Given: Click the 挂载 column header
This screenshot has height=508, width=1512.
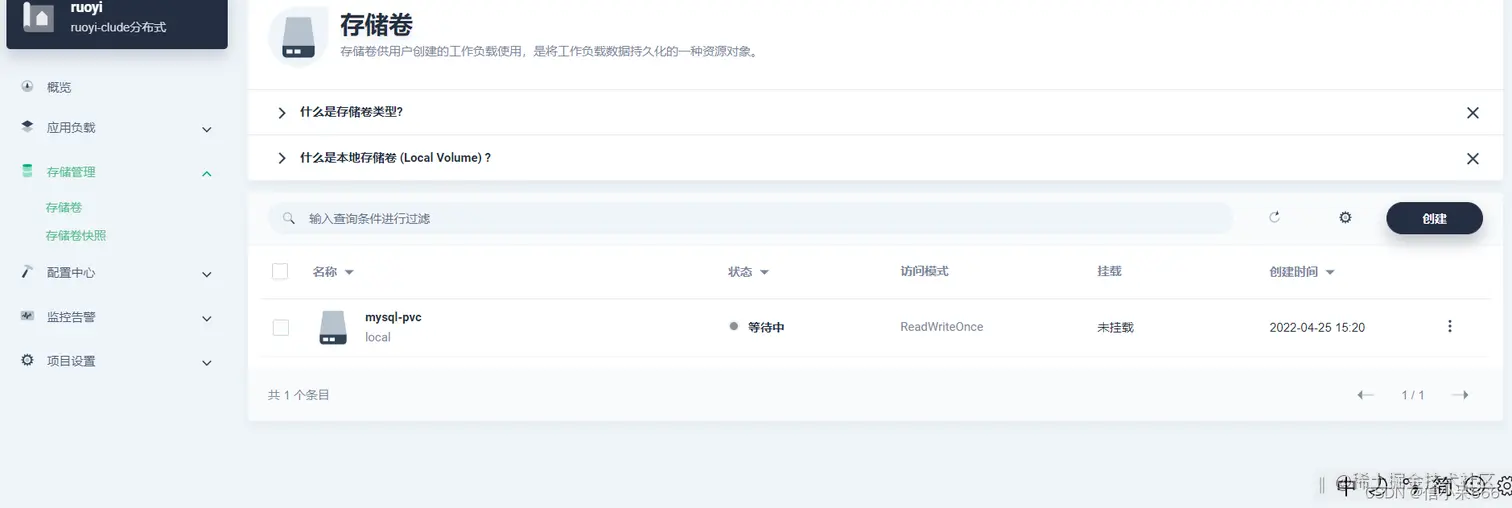Looking at the screenshot, I should [x=1109, y=271].
